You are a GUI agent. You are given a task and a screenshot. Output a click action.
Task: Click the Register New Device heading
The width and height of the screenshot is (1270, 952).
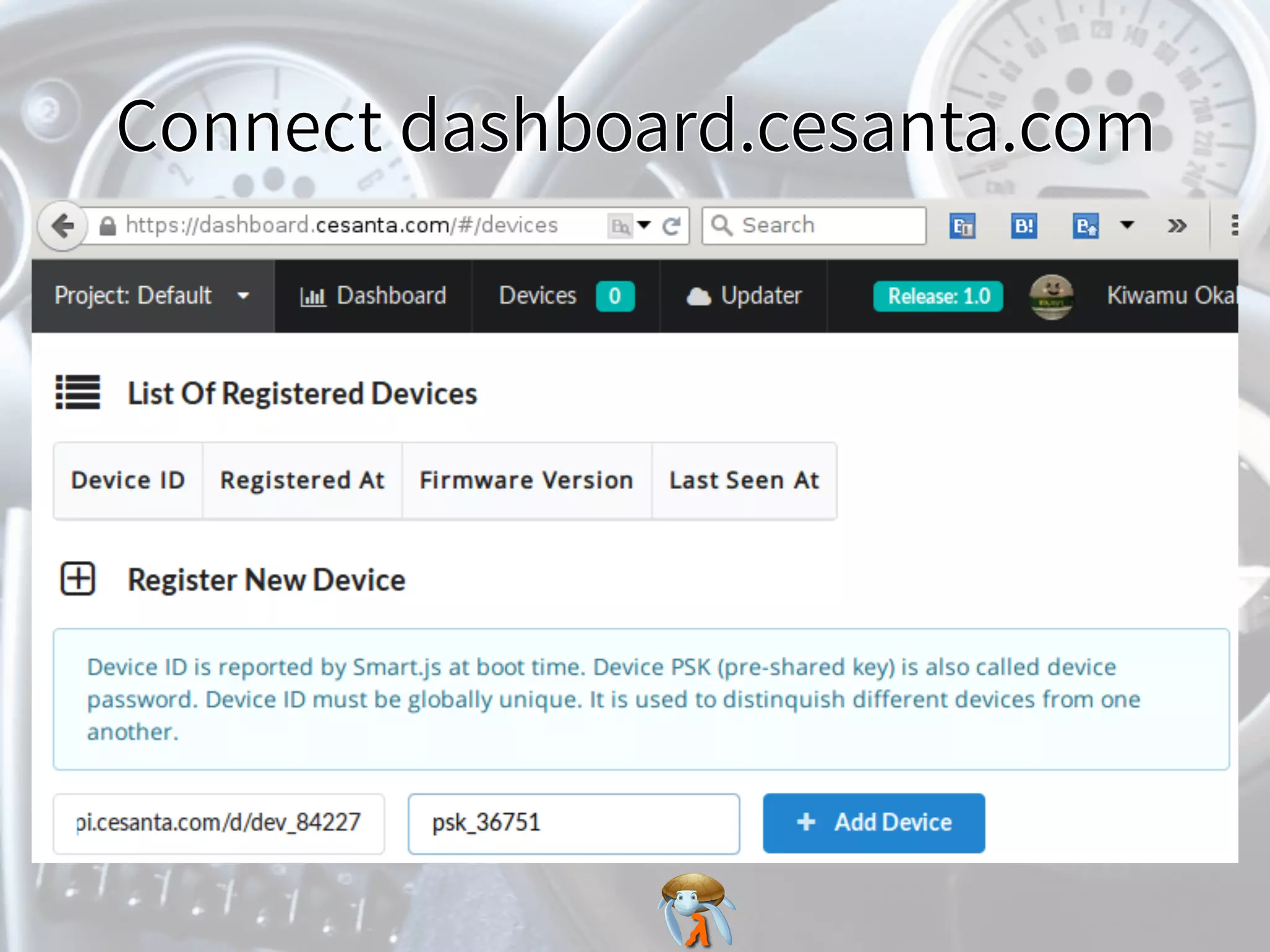pos(267,580)
